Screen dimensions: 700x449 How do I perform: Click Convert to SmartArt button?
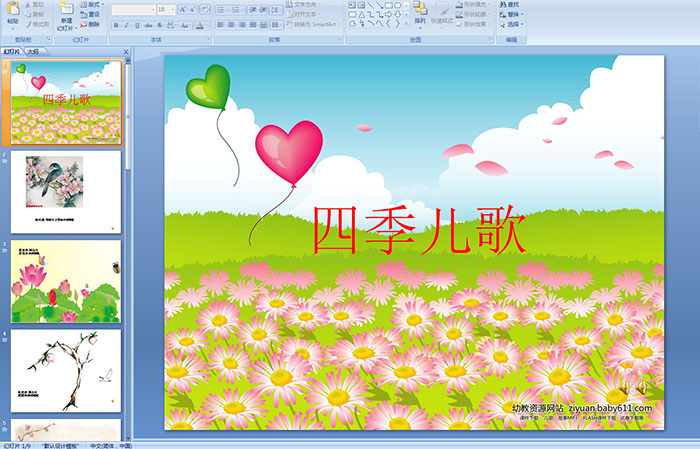coord(317,24)
